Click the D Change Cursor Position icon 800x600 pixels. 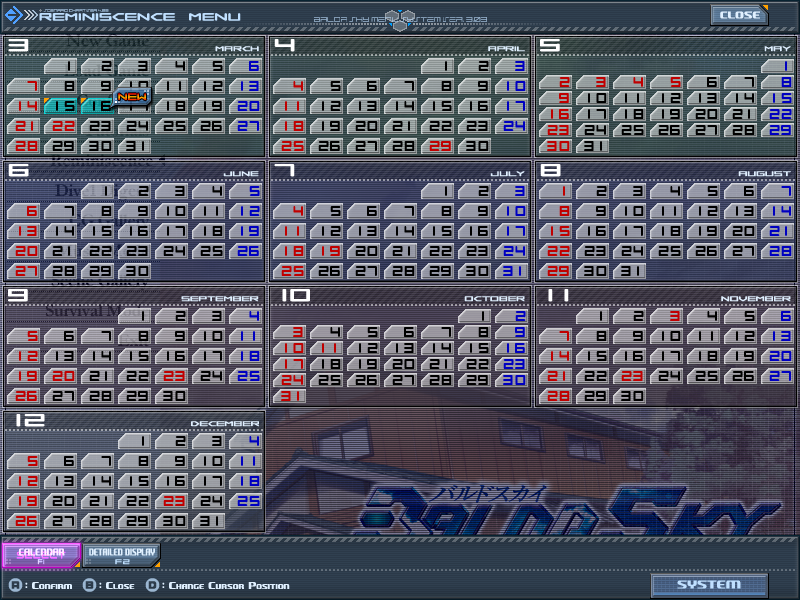153,585
